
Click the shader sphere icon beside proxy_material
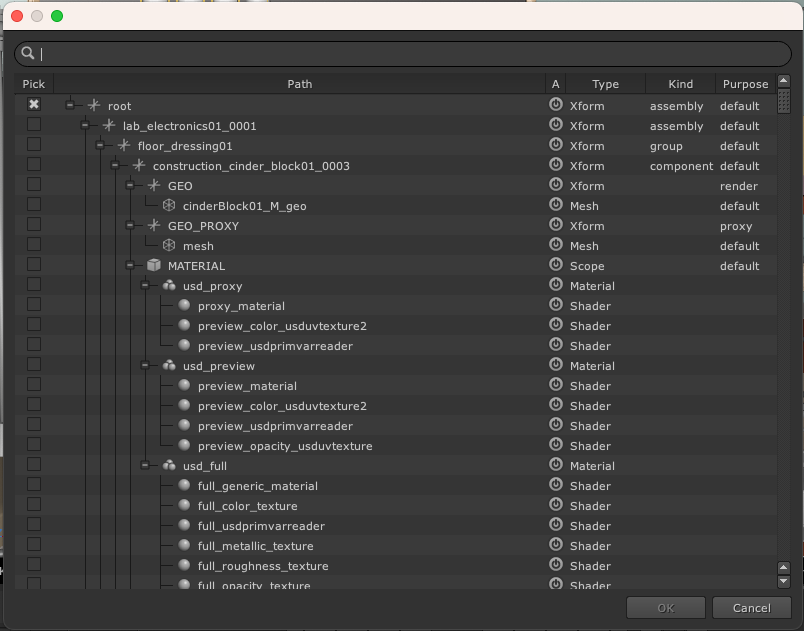(184, 305)
